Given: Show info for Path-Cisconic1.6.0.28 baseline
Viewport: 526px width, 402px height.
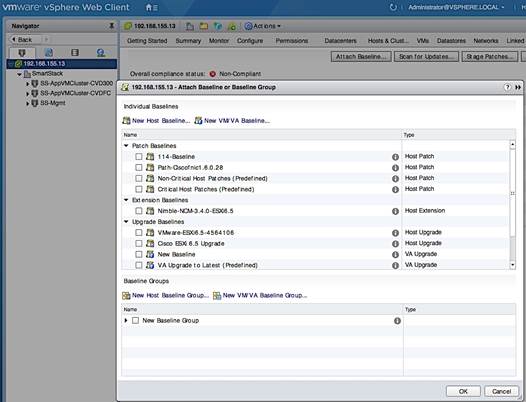Looking at the screenshot, I should (396, 167).
